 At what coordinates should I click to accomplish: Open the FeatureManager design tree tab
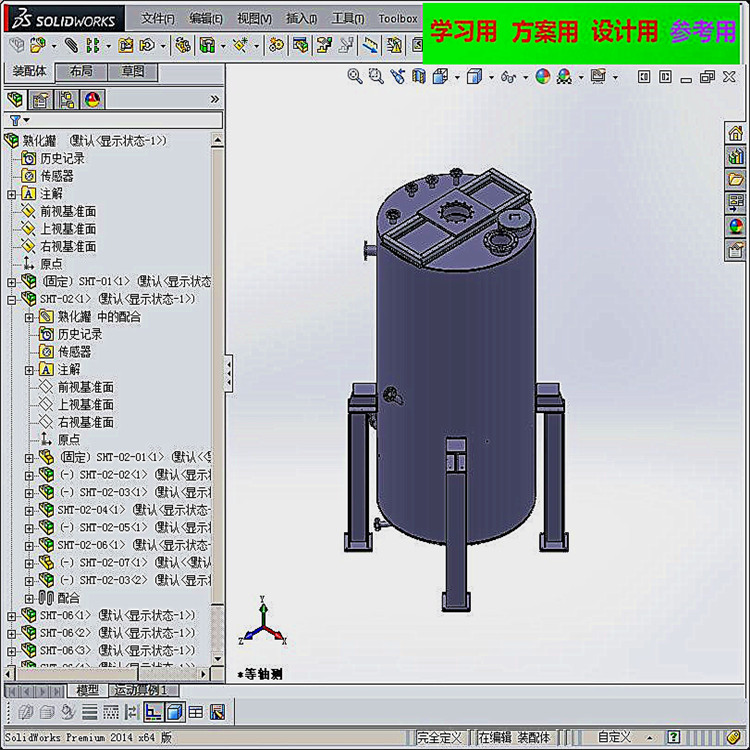[x=15, y=99]
